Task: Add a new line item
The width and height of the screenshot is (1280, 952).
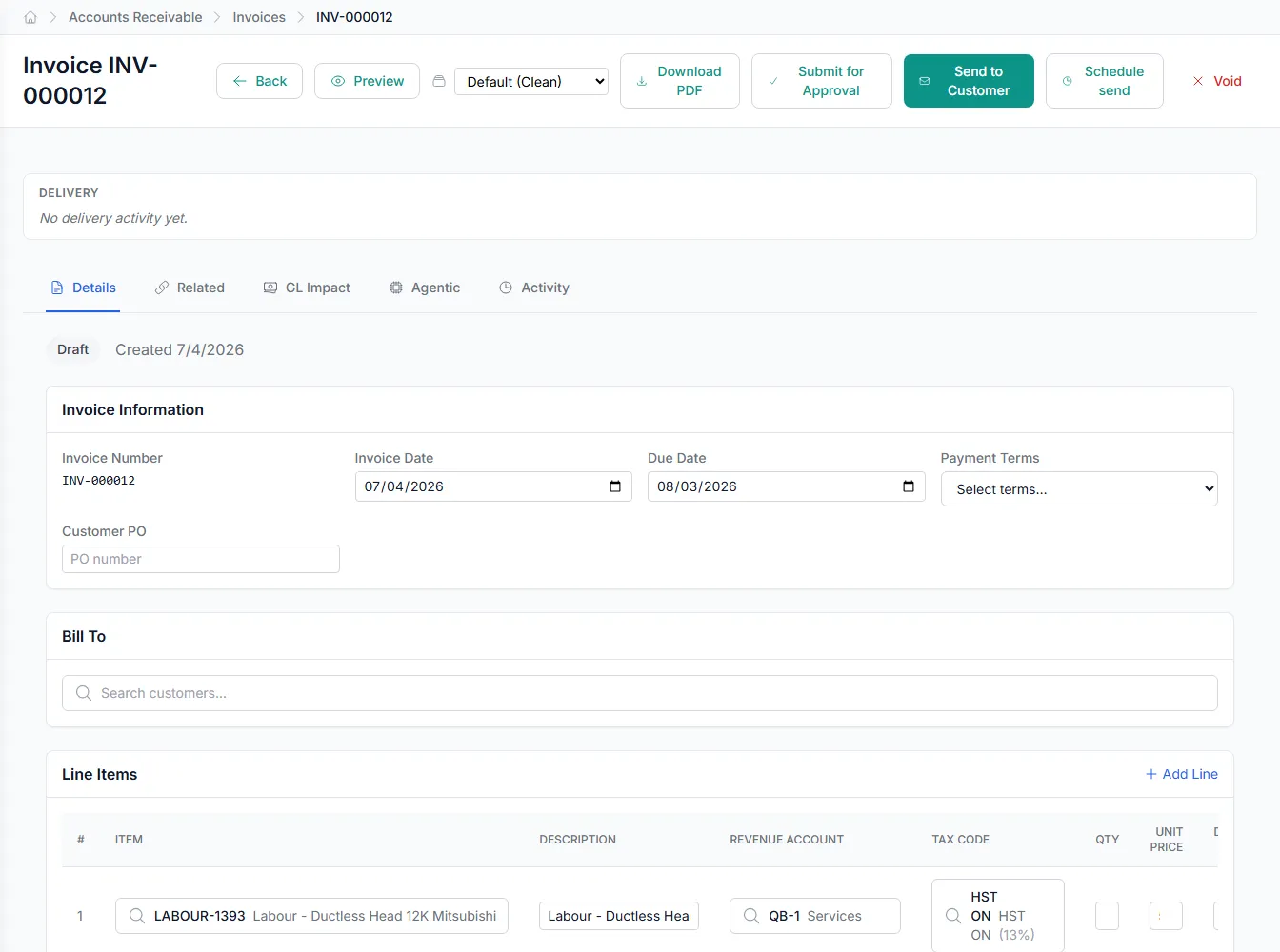Action: coord(1181,774)
